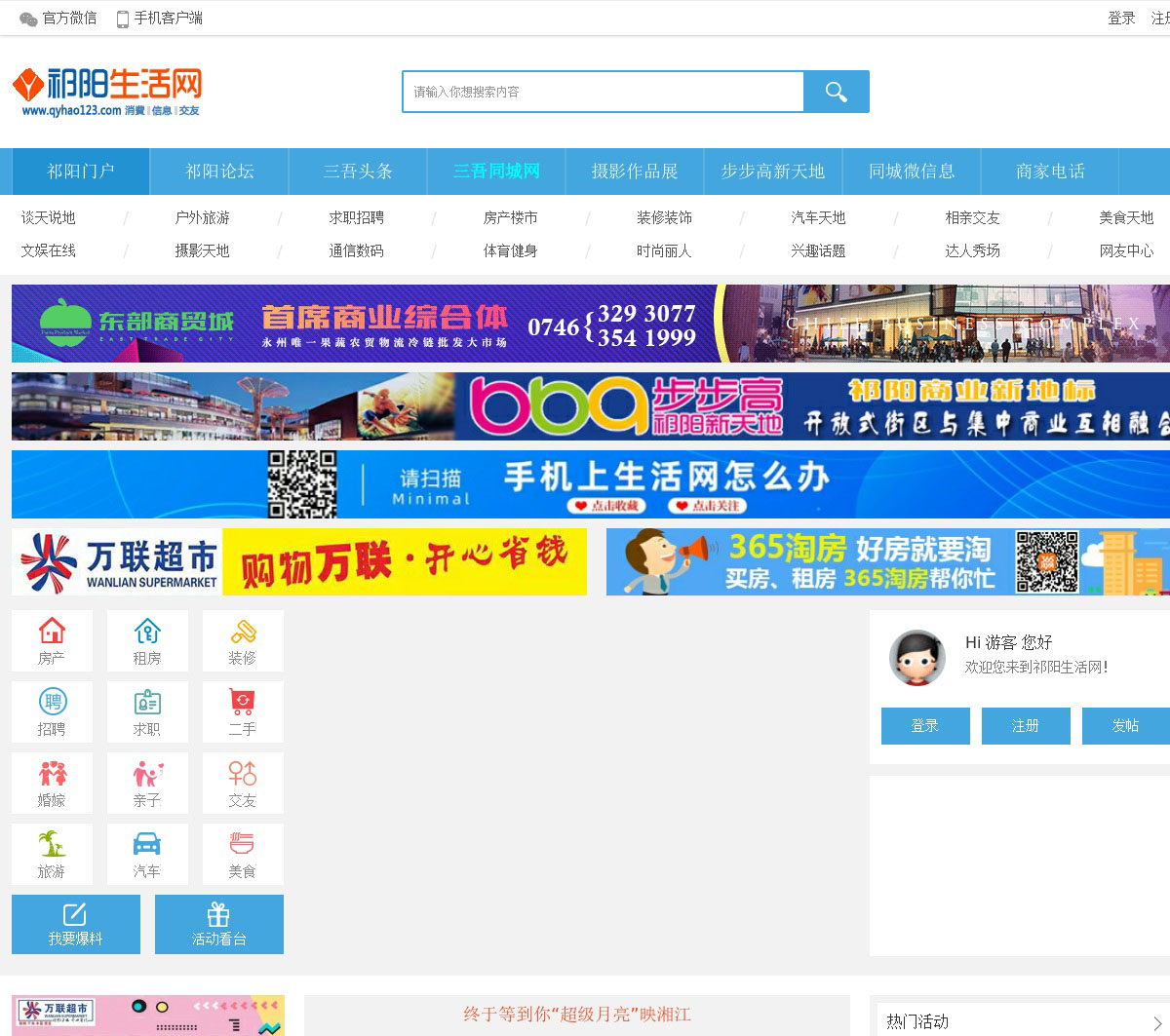
Task: Click the 婚嫁 wedding icon
Action: (52, 783)
